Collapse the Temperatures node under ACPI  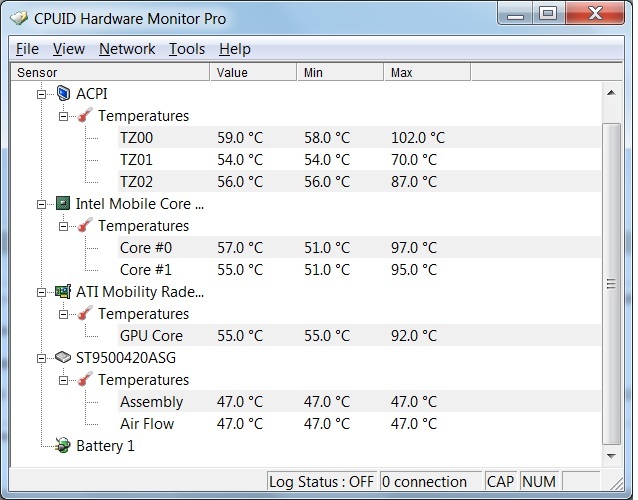click(63, 116)
